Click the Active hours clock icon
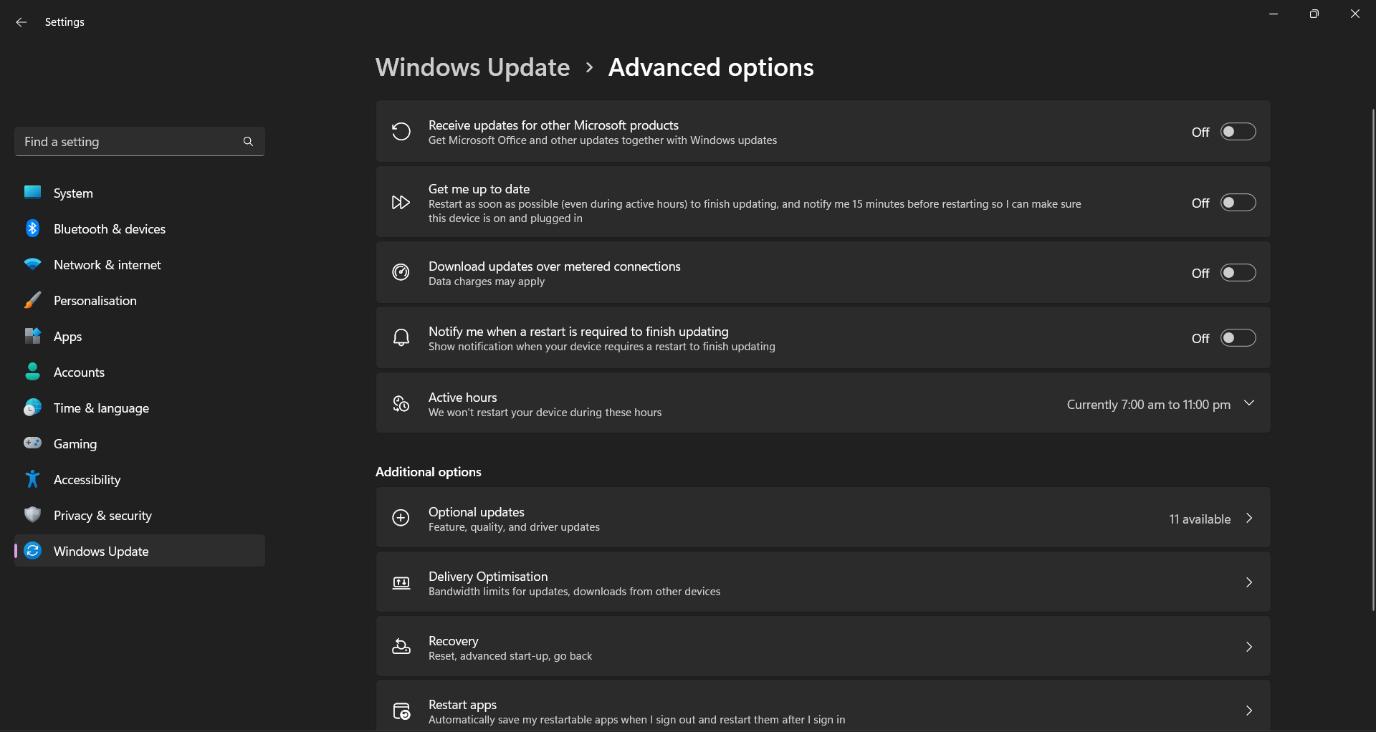This screenshot has height=732, width=1376. 401,403
